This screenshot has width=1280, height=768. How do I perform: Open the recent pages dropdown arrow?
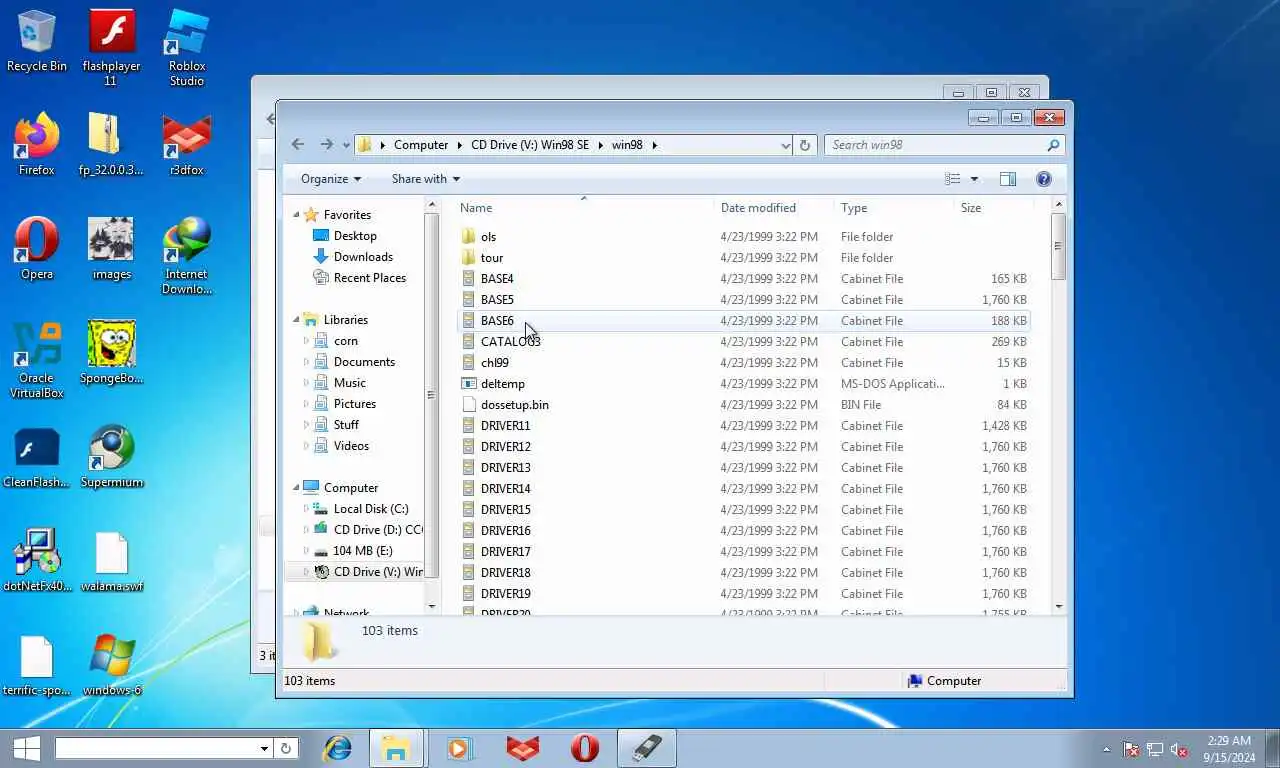coord(346,145)
